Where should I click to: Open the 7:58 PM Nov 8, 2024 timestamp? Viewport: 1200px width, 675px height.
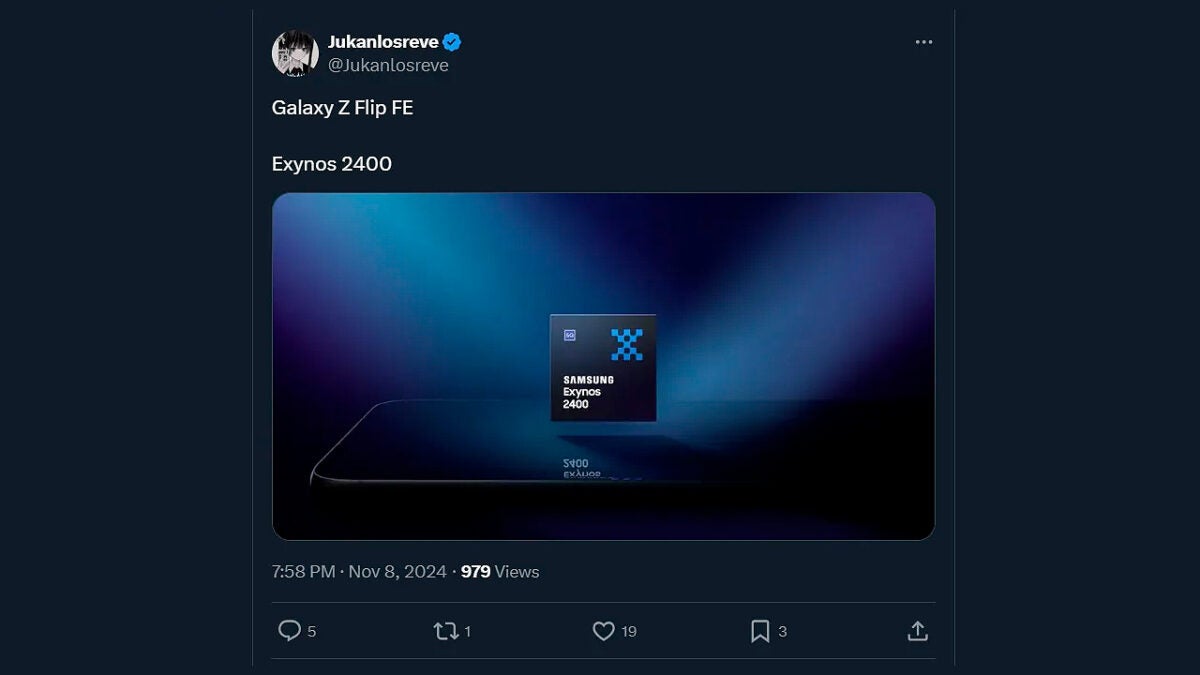(x=358, y=572)
